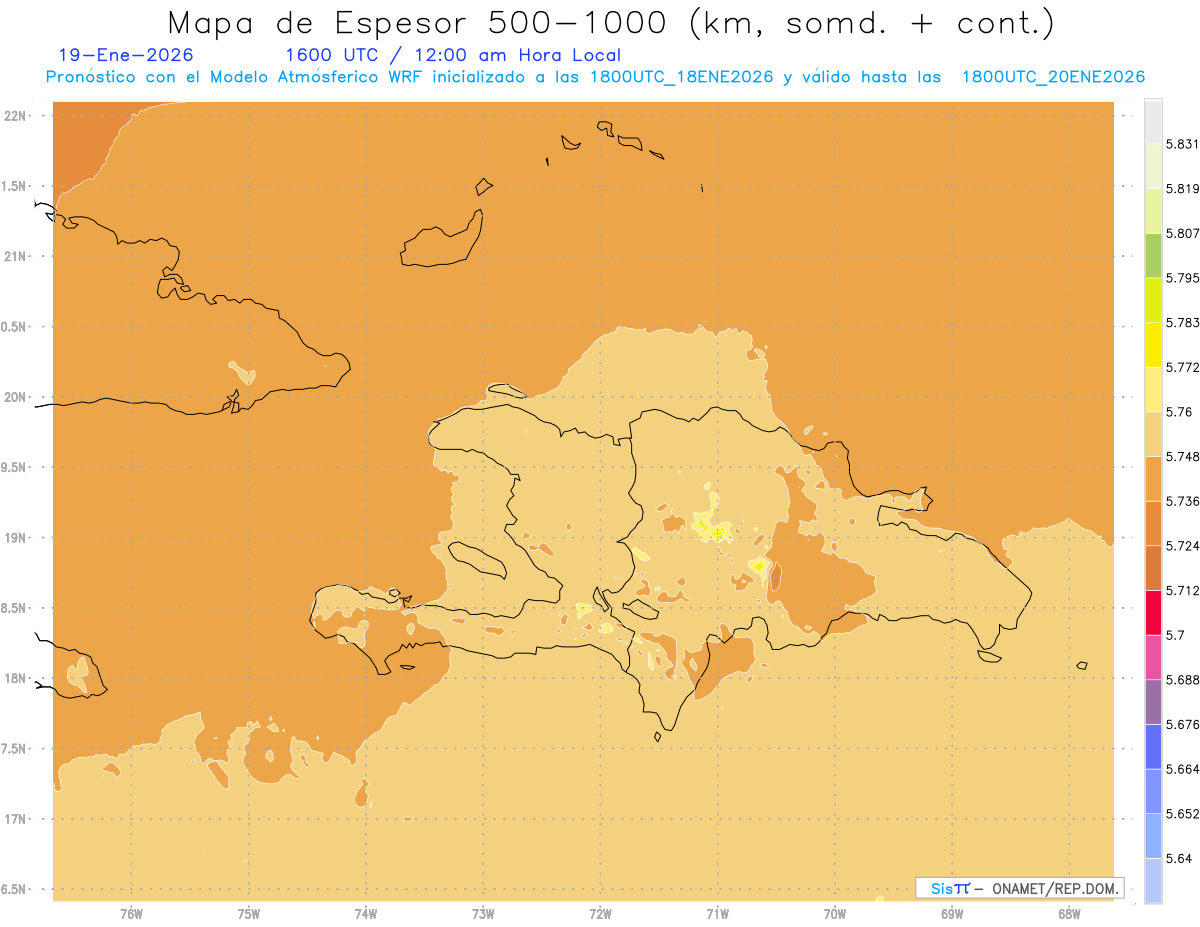Click the legend value 5.676
The height and width of the screenshot is (927, 1200).
click(x=1183, y=724)
